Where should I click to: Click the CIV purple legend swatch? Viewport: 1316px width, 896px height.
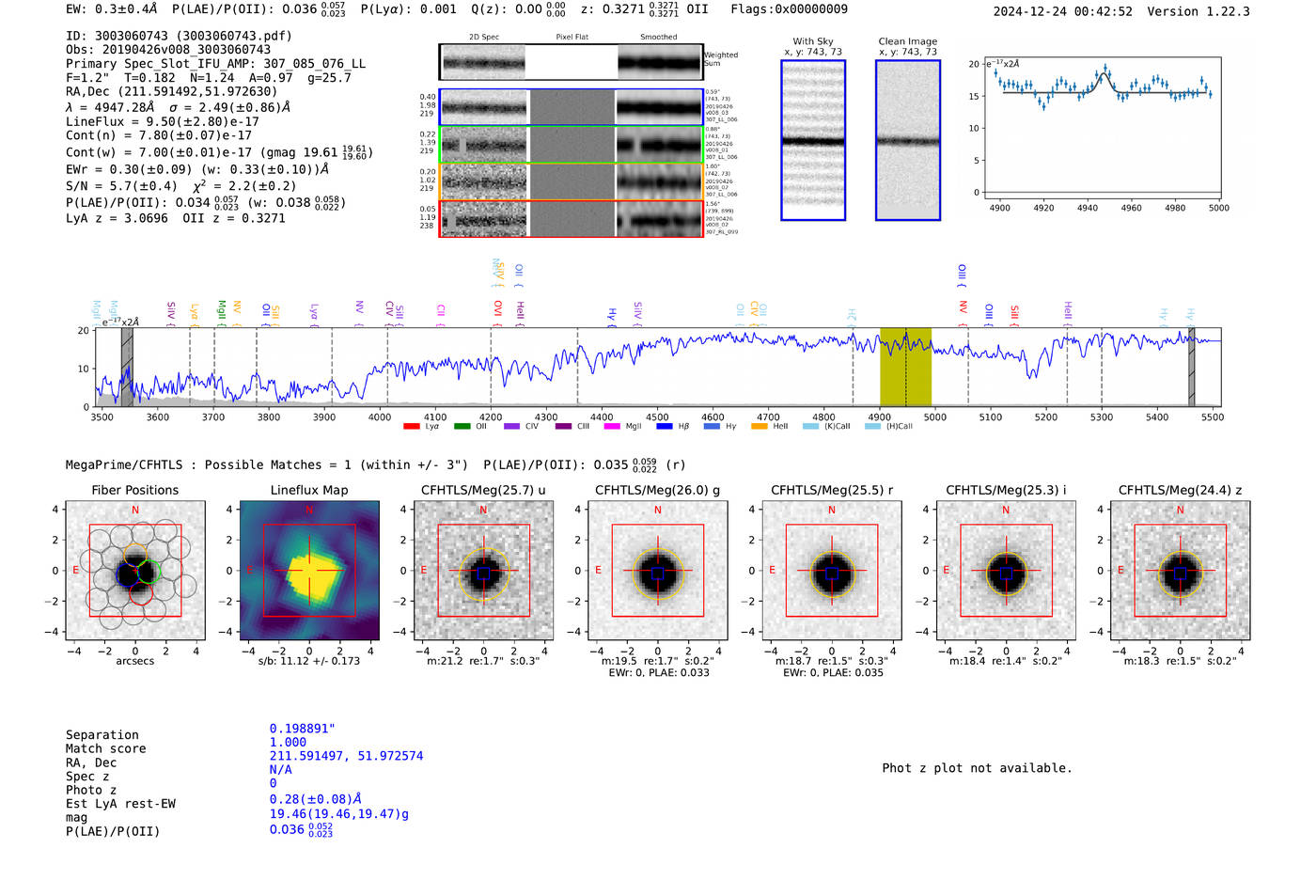pos(511,426)
